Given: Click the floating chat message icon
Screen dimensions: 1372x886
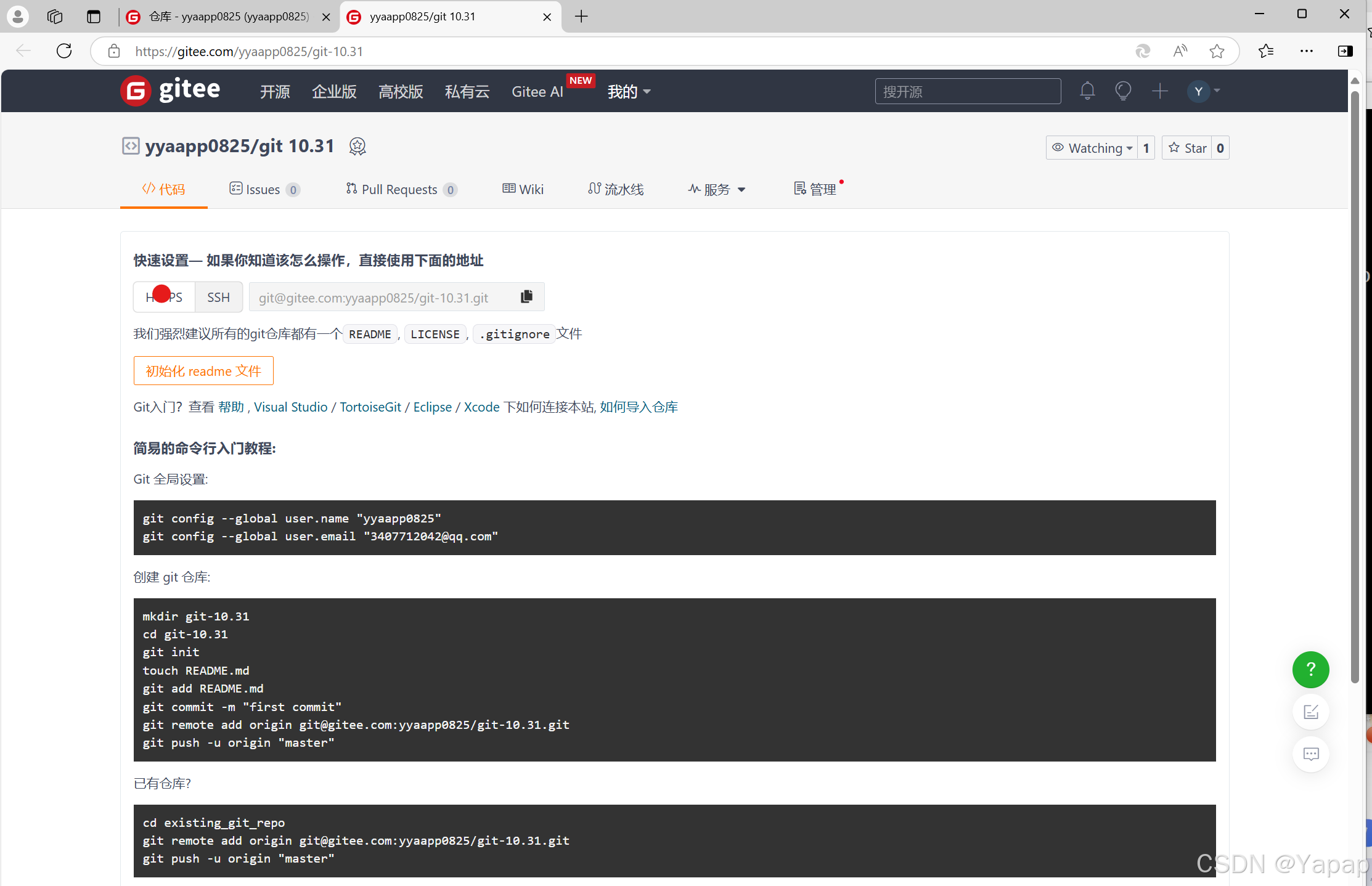Looking at the screenshot, I should pyautogui.click(x=1310, y=754).
